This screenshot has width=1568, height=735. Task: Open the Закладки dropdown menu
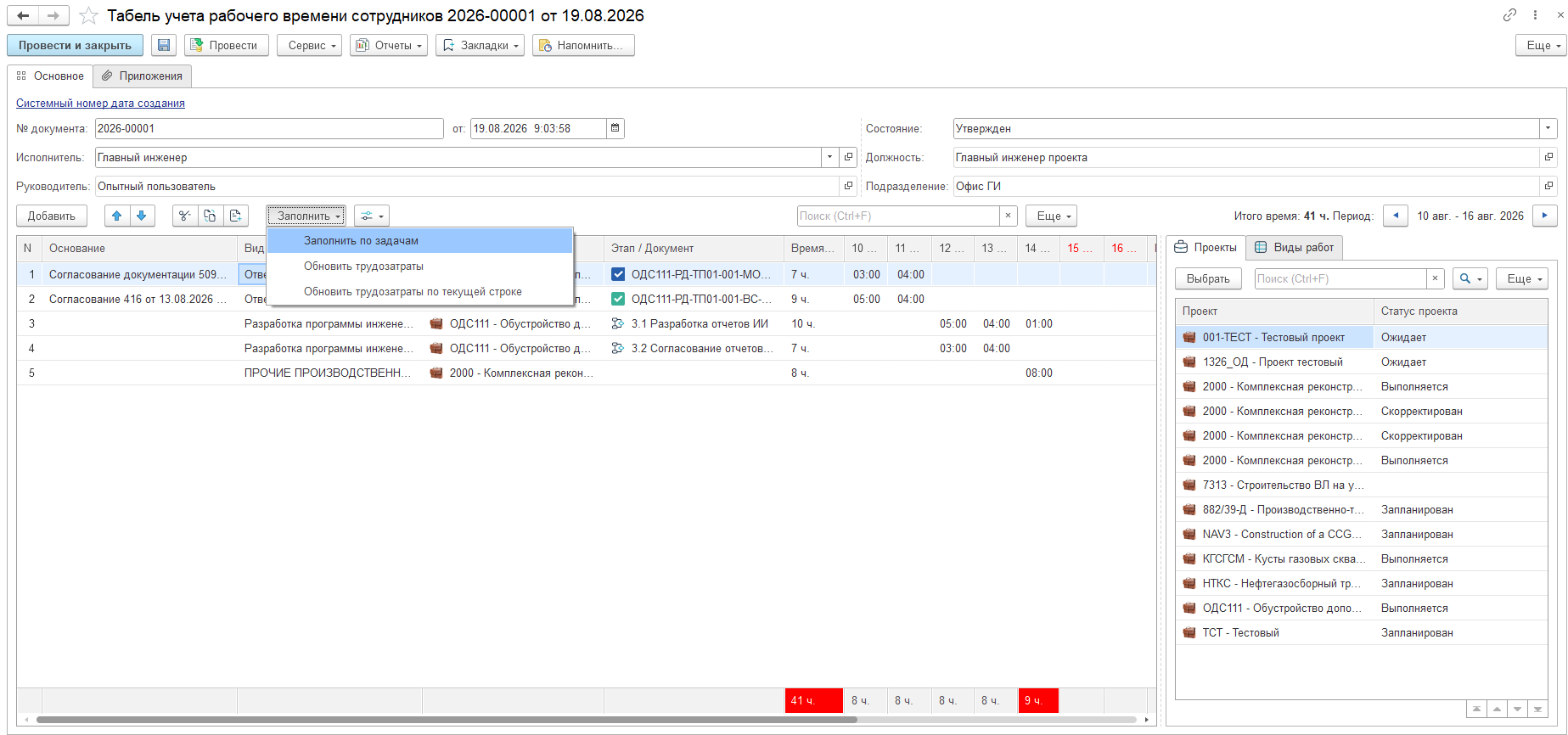click(x=481, y=45)
